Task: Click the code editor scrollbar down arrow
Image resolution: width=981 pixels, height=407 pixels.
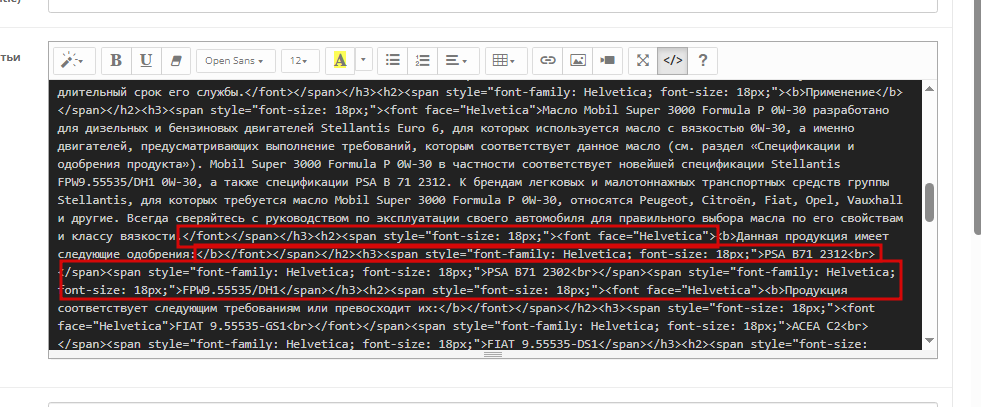Action: coord(929,340)
